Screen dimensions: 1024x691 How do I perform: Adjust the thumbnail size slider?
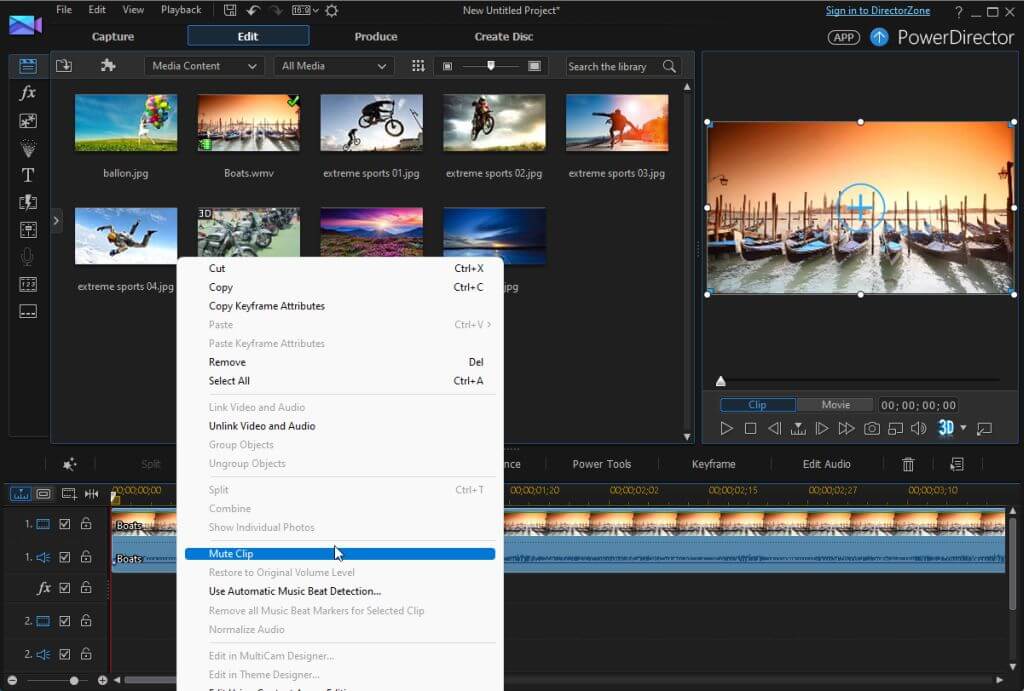click(x=490, y=66)
